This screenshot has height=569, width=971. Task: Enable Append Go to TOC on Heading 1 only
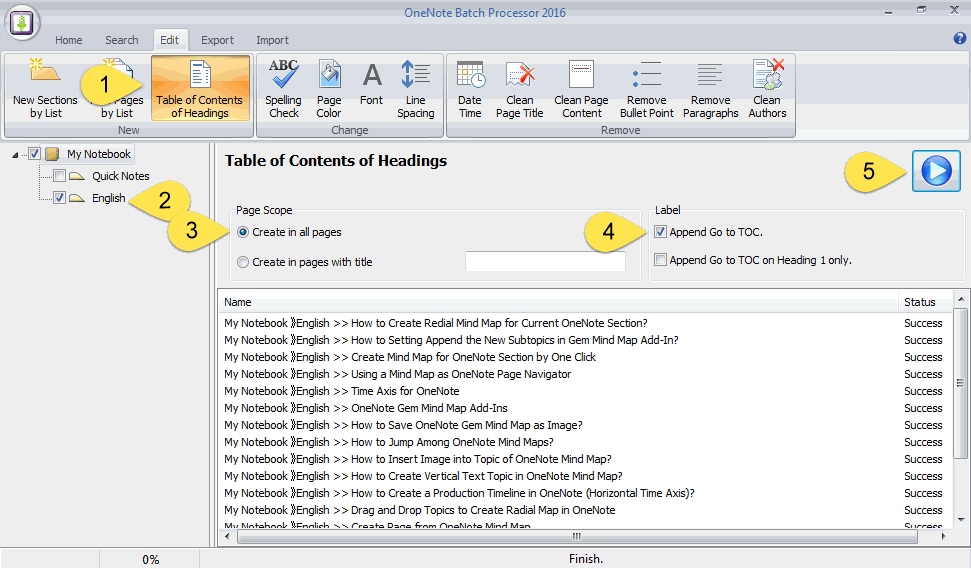point(661,260)
